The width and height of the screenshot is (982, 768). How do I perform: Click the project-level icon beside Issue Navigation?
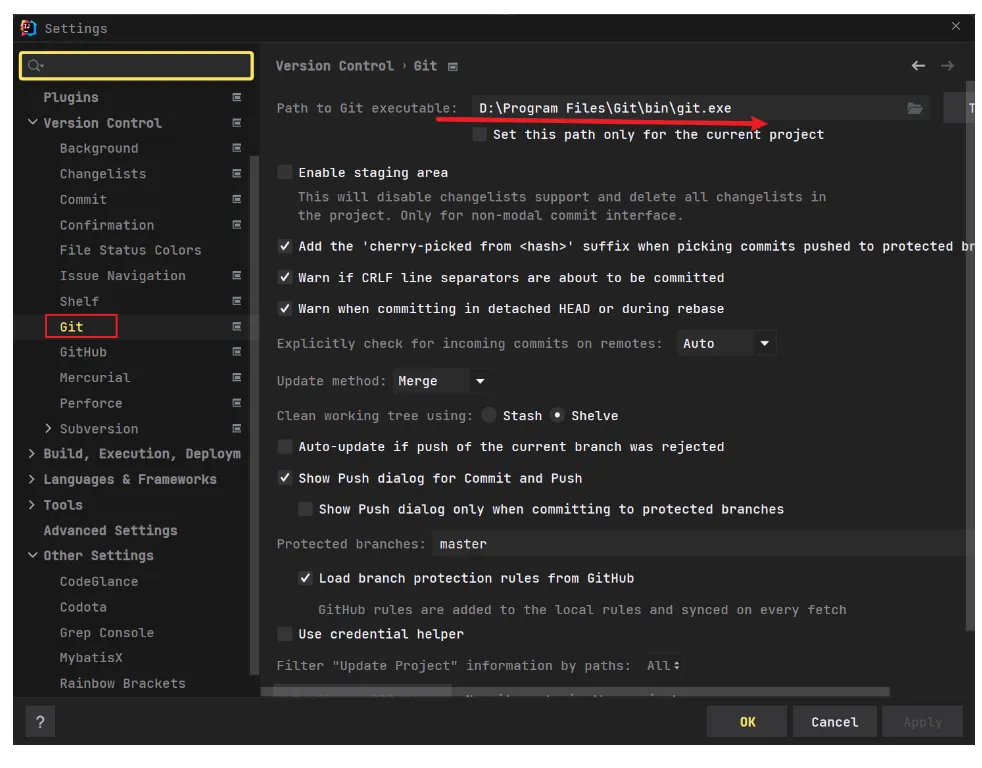click(237, 276)
